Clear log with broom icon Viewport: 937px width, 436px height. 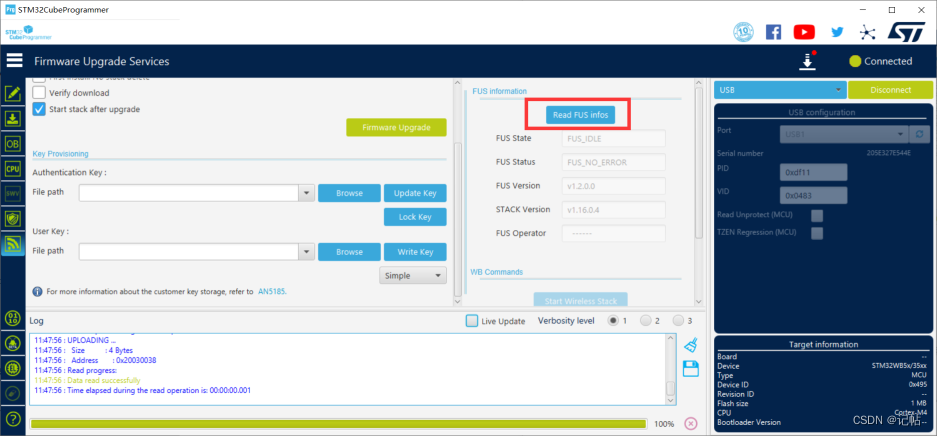(691, 345)
